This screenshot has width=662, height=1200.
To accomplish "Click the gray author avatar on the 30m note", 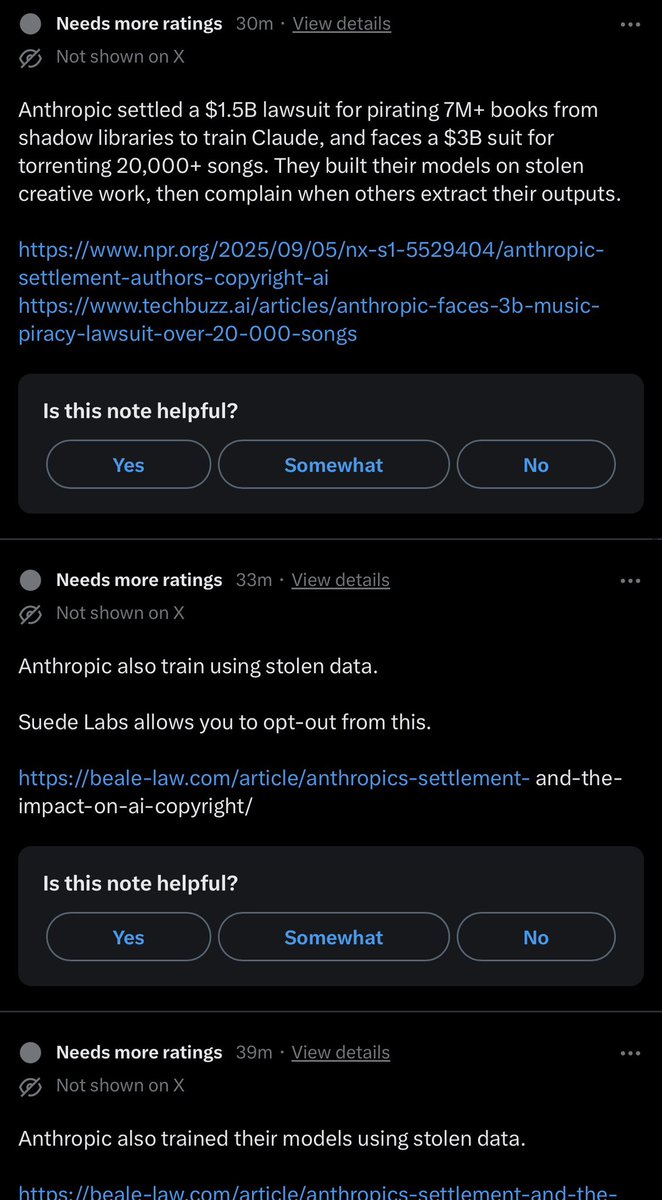I will pos(32,24).
